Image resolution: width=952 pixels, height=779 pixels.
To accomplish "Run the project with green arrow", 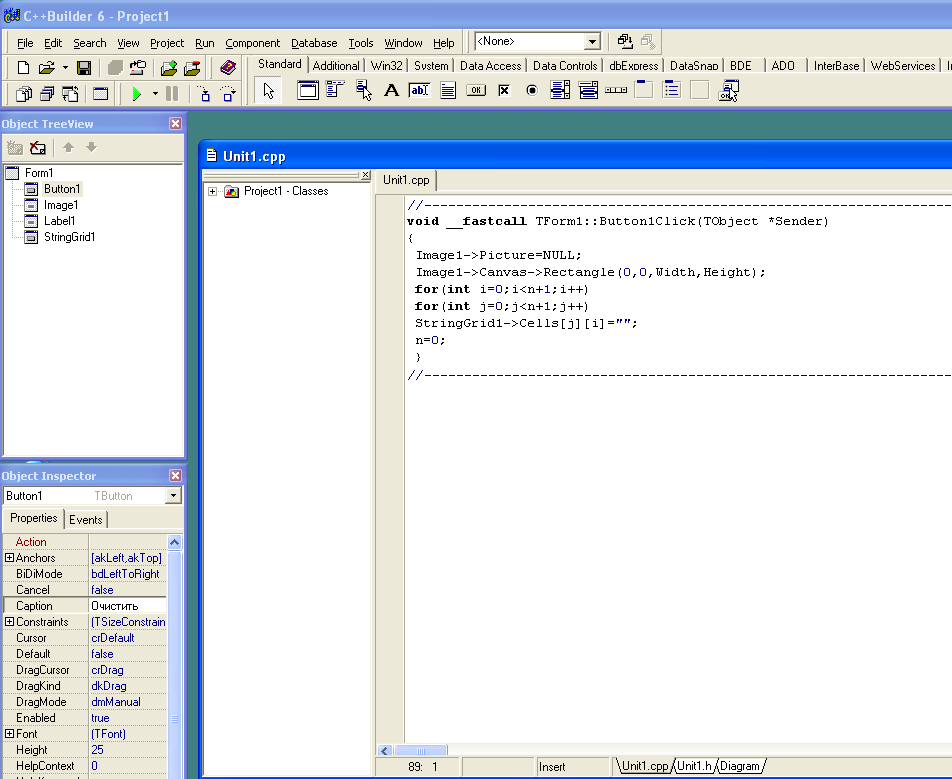I will (137, 94).
